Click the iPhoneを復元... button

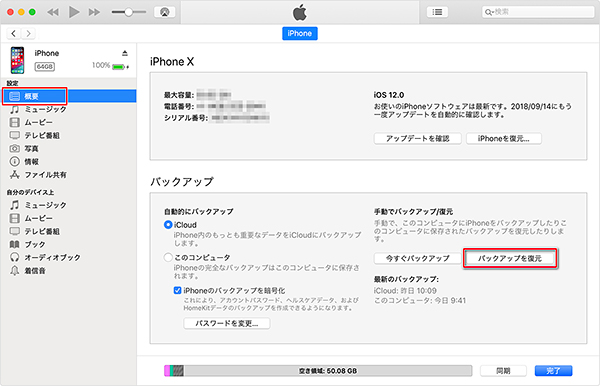pos(504,138)
